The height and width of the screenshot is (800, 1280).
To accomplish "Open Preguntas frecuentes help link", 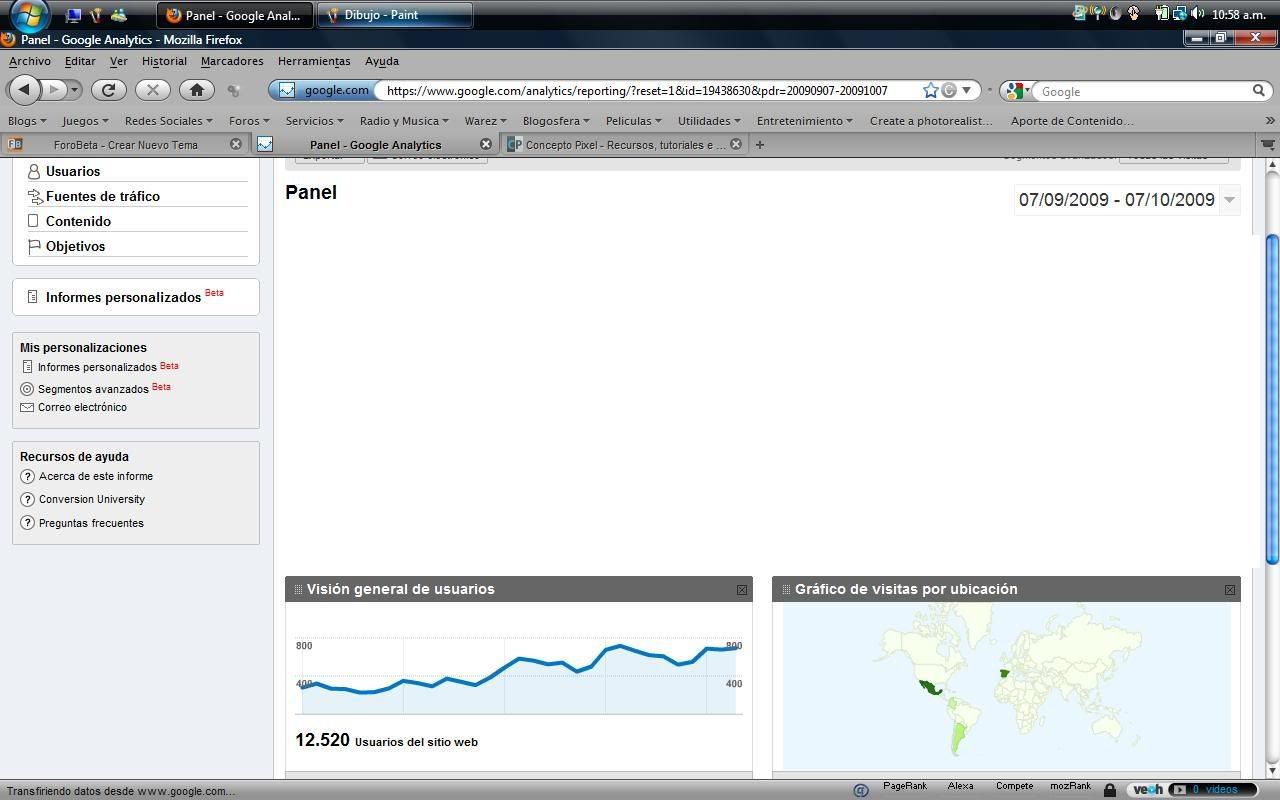I will coord(91,523).
